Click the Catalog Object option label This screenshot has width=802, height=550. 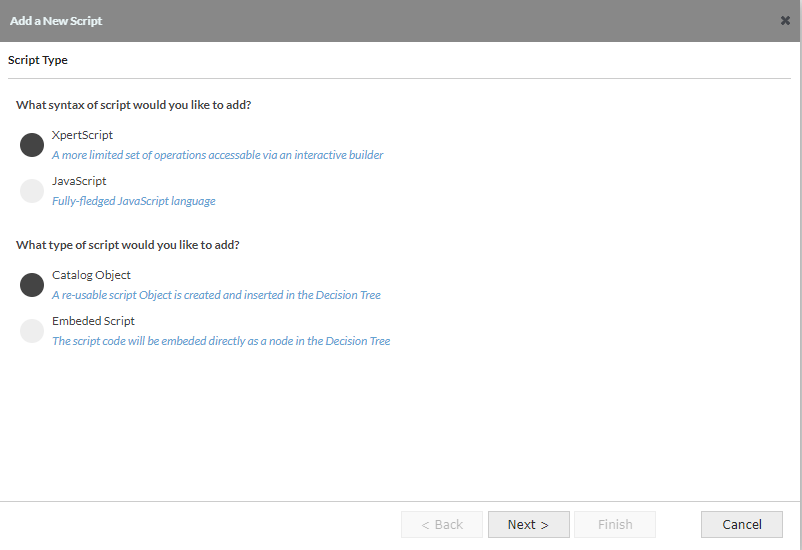point(91,275)
